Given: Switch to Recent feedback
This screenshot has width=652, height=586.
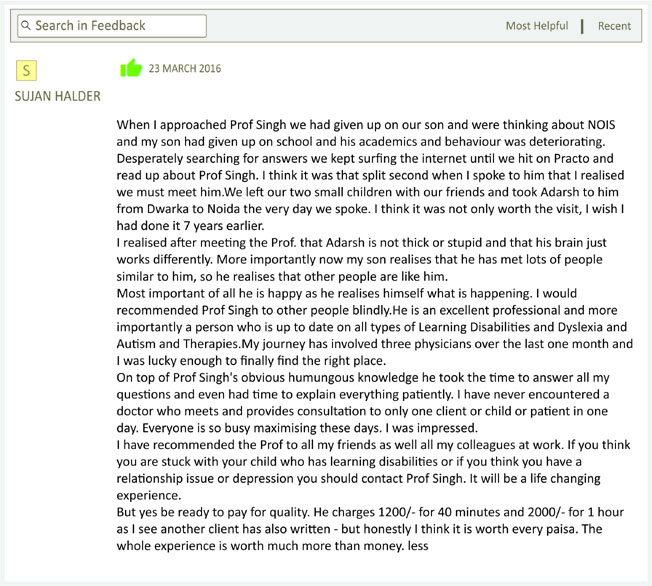Looking at the screenshot, I should [x=614, y=26].
